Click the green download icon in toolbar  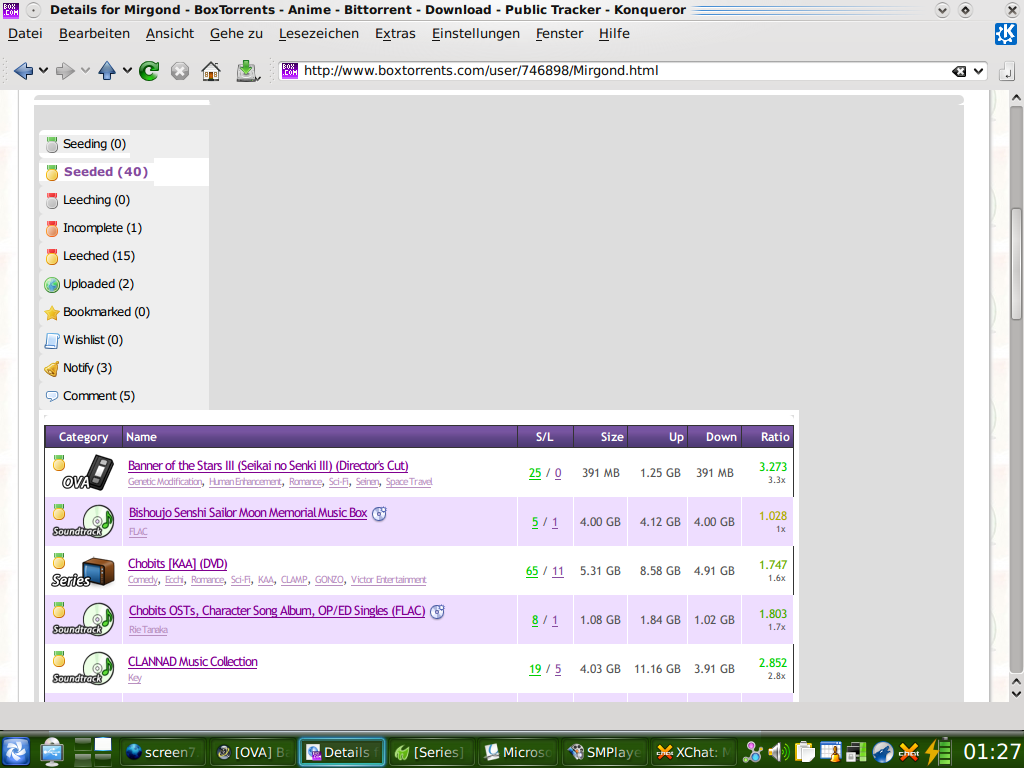click(x=246, y=71)
